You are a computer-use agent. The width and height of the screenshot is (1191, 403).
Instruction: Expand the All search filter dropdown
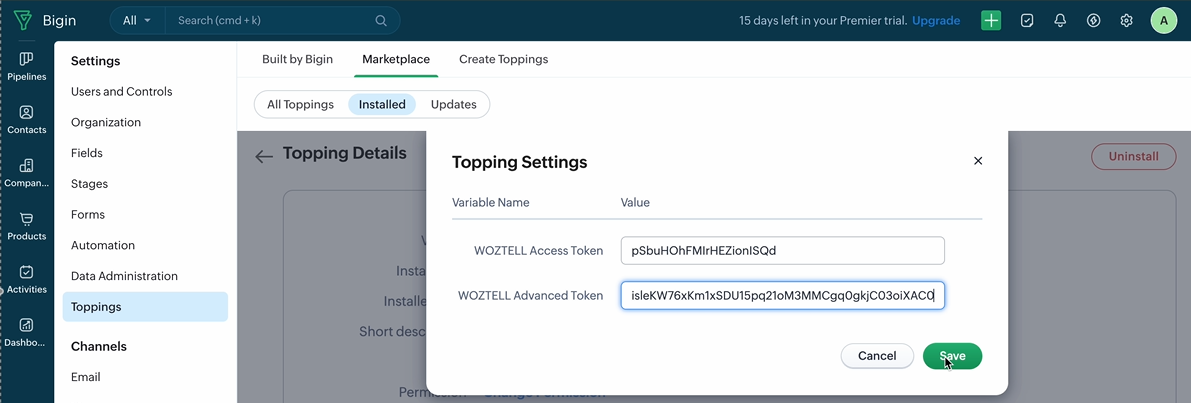tap(137, 20)
